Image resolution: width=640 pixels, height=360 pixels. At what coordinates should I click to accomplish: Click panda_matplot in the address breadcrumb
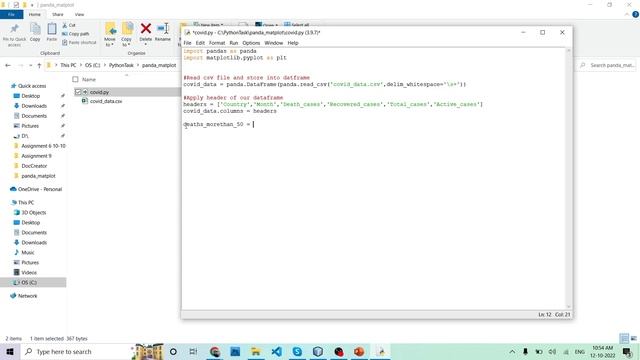click(159, 65)
